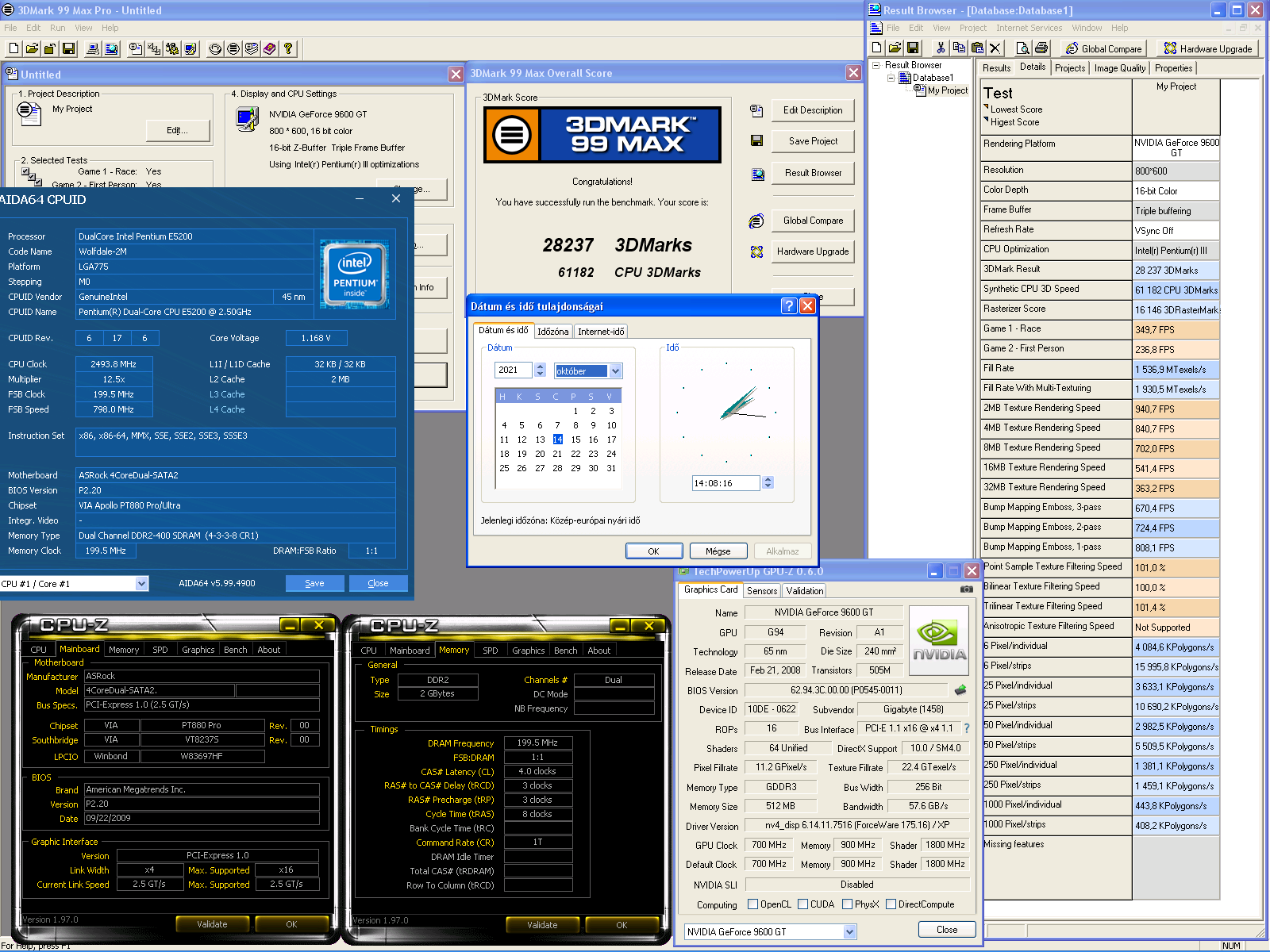Click the Delete X icon in Result Browser toolbar
The width and height of the screenshot is (1270, 952).
click(x=995, y=48)
